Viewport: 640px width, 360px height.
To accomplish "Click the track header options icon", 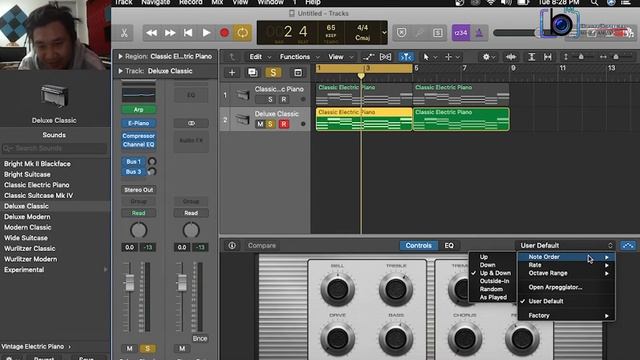I will tap(298, 73).
